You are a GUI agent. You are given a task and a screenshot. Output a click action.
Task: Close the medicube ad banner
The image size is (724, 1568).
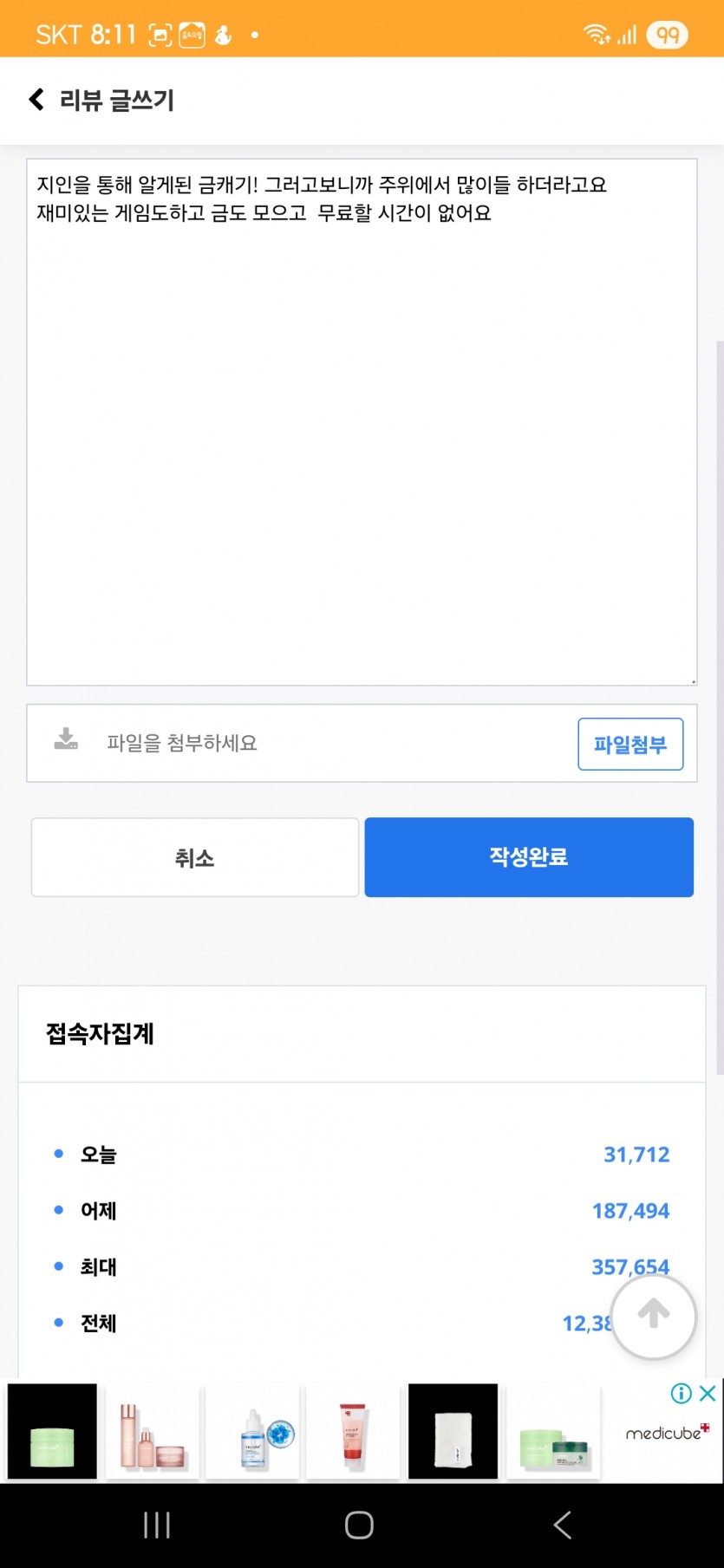coord(708,1393)
